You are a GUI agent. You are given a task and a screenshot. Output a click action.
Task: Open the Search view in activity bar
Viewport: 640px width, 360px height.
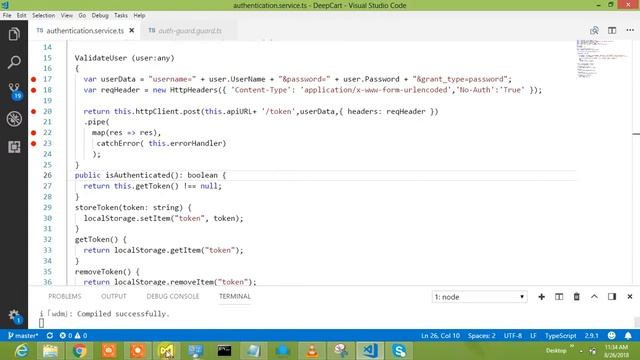pyautogui.click(x=14, y=62)
